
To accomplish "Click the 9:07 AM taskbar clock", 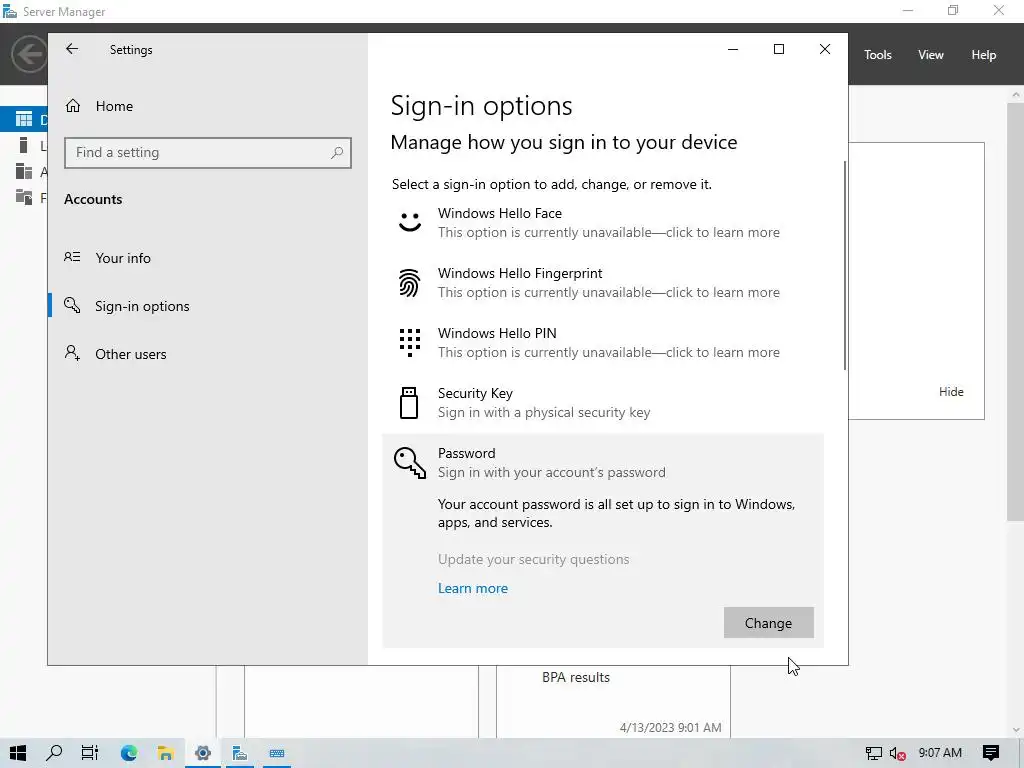I will 940,753.
